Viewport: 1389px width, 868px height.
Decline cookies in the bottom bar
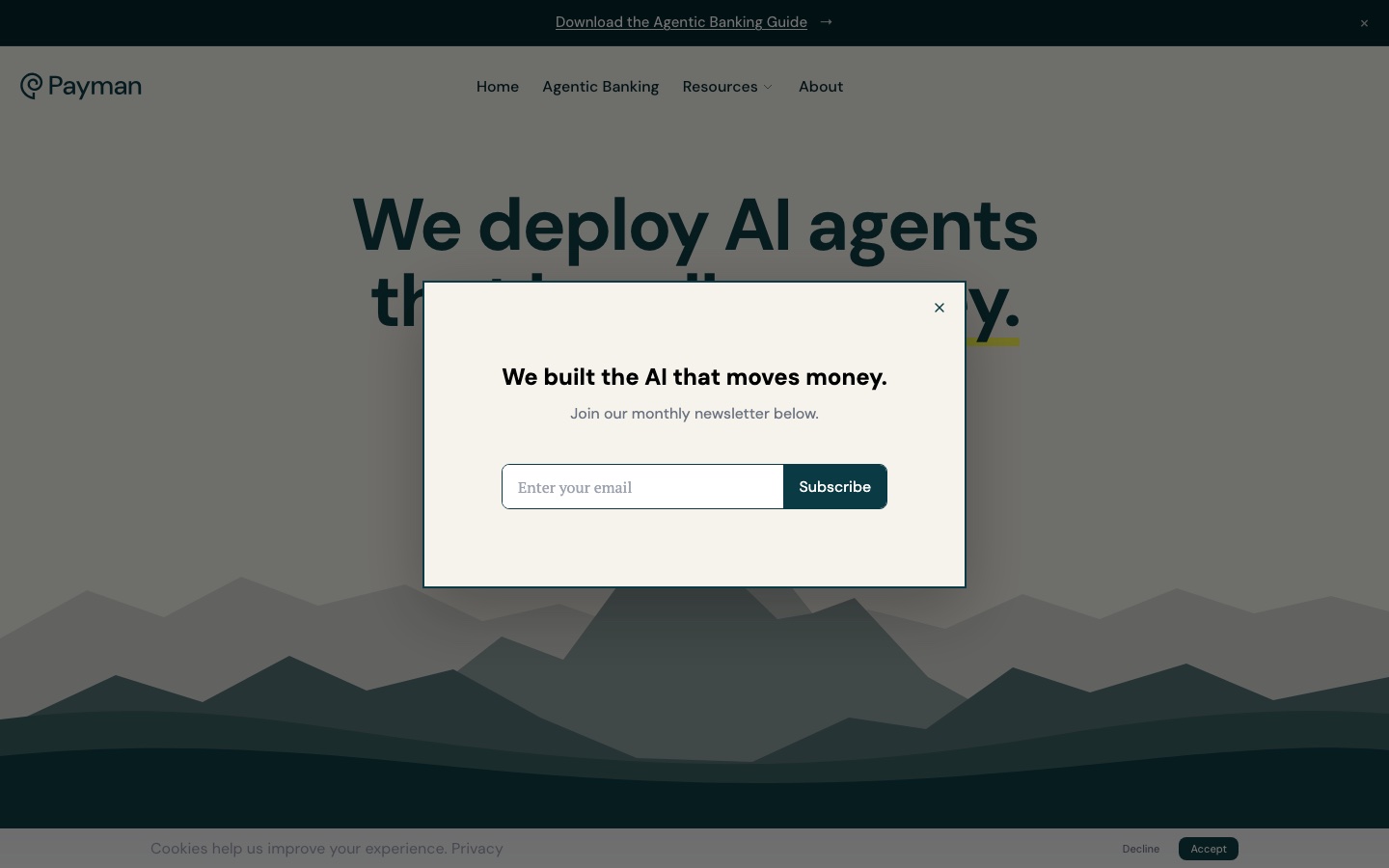click(x=1141, y=849)
